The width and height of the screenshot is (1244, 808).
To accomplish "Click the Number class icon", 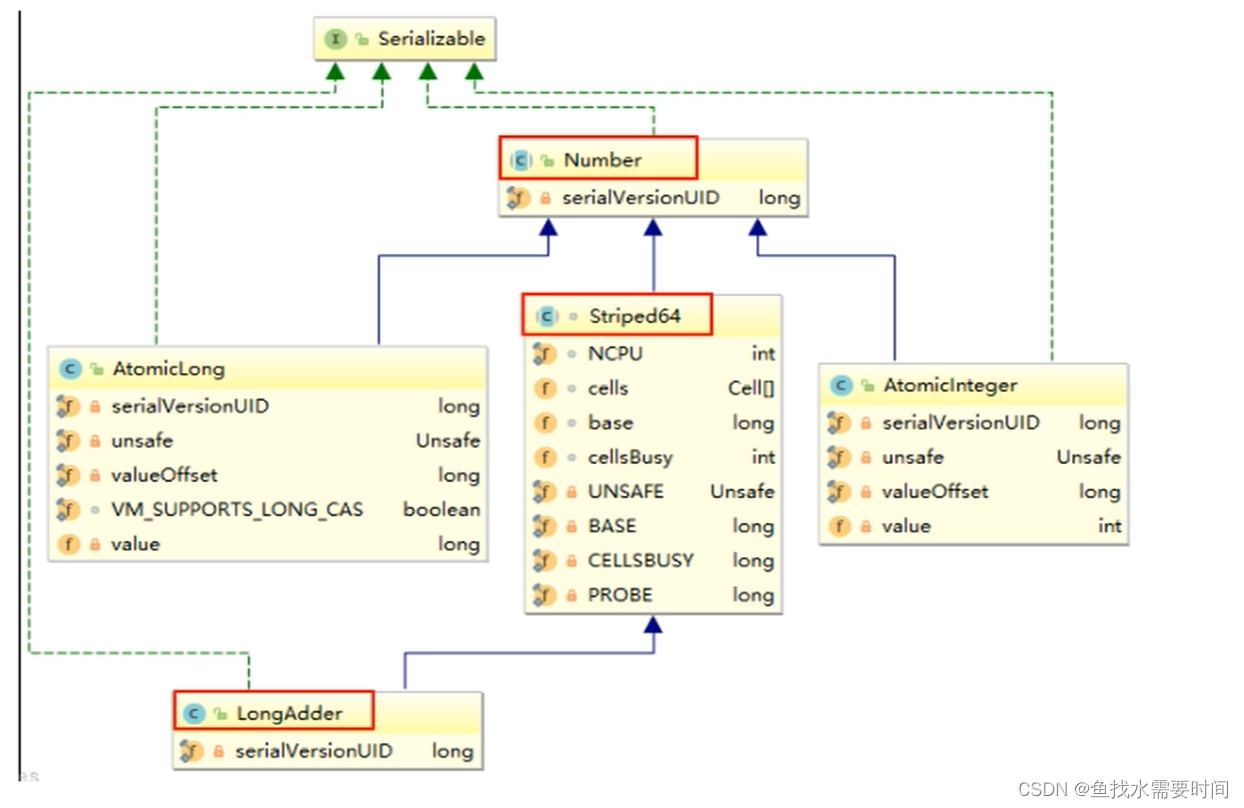I will (x=520, y=160).
